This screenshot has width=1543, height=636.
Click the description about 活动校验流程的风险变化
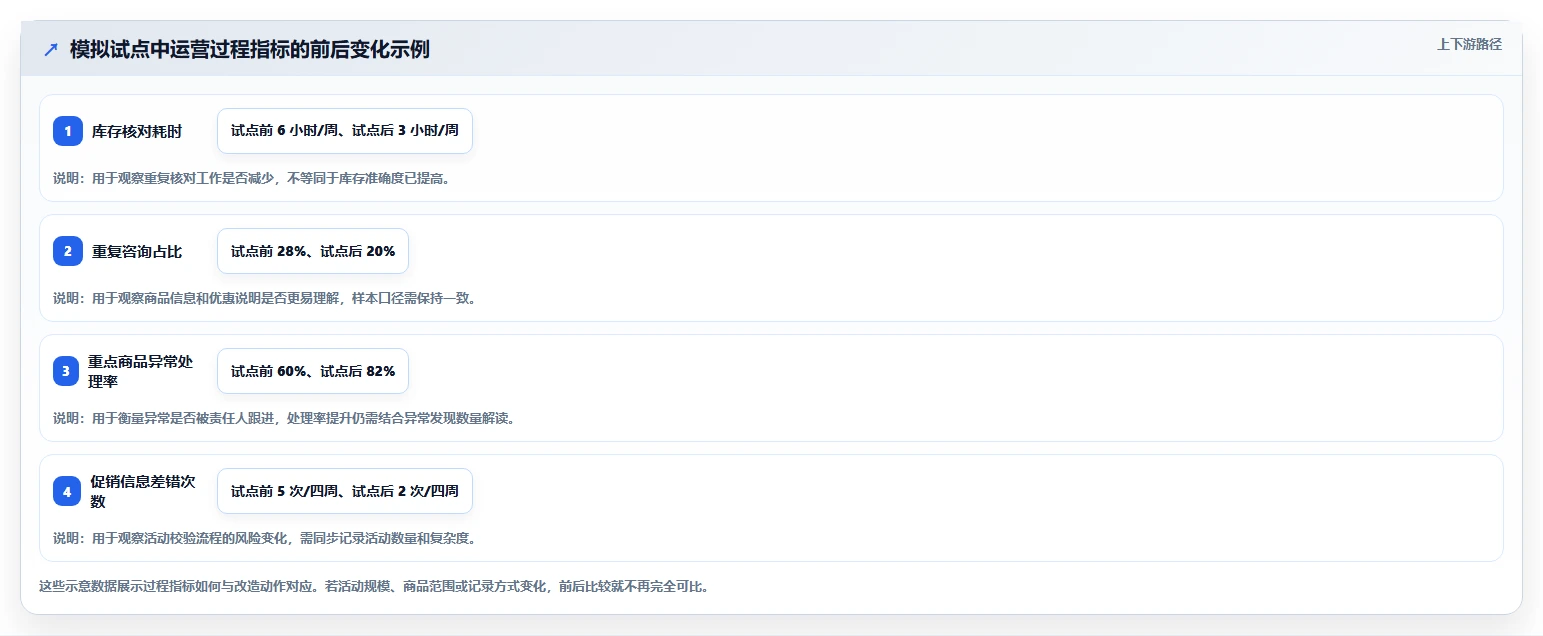click(x=265, y=538)
